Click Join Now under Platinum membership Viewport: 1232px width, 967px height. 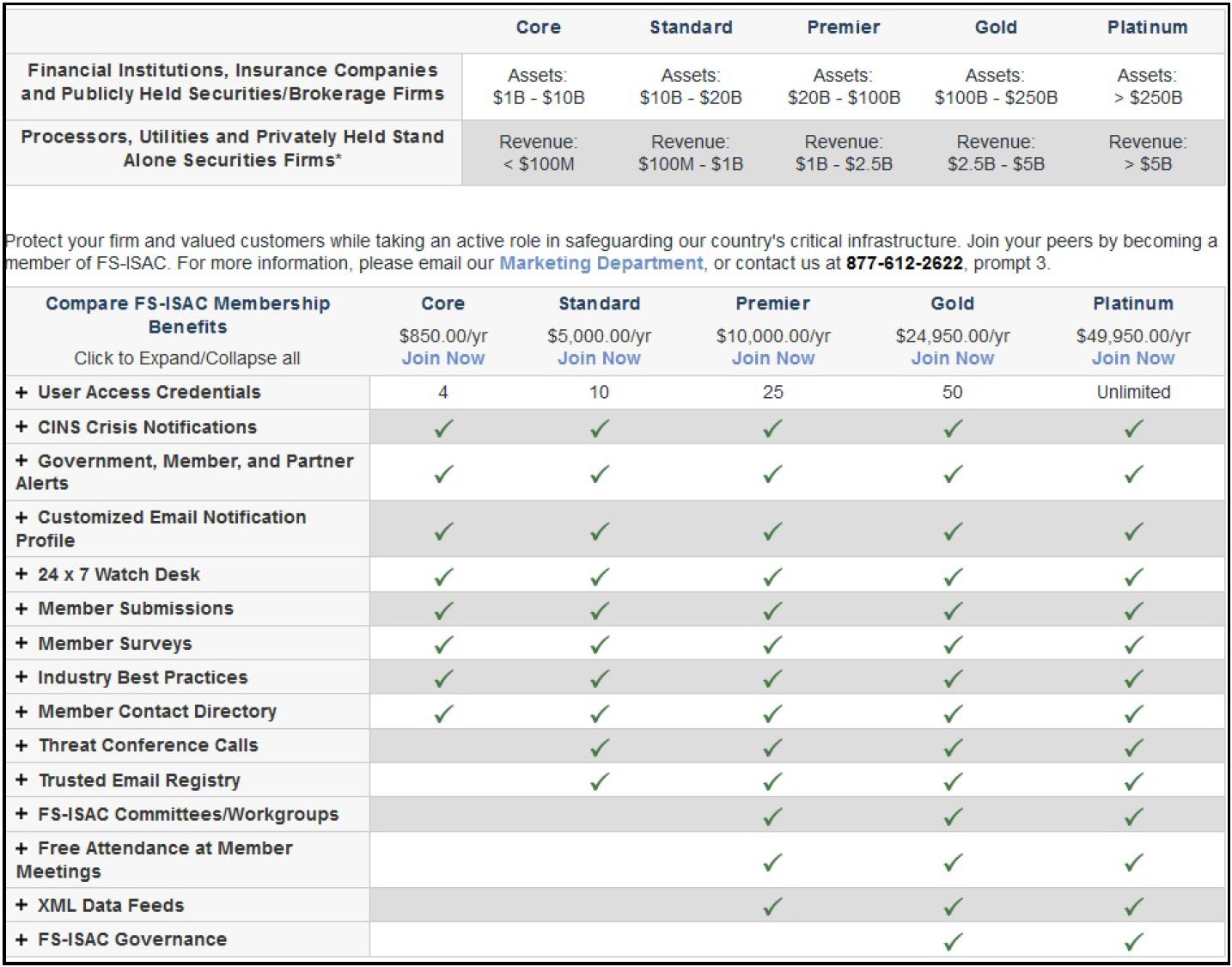(x=1132, y=358)
